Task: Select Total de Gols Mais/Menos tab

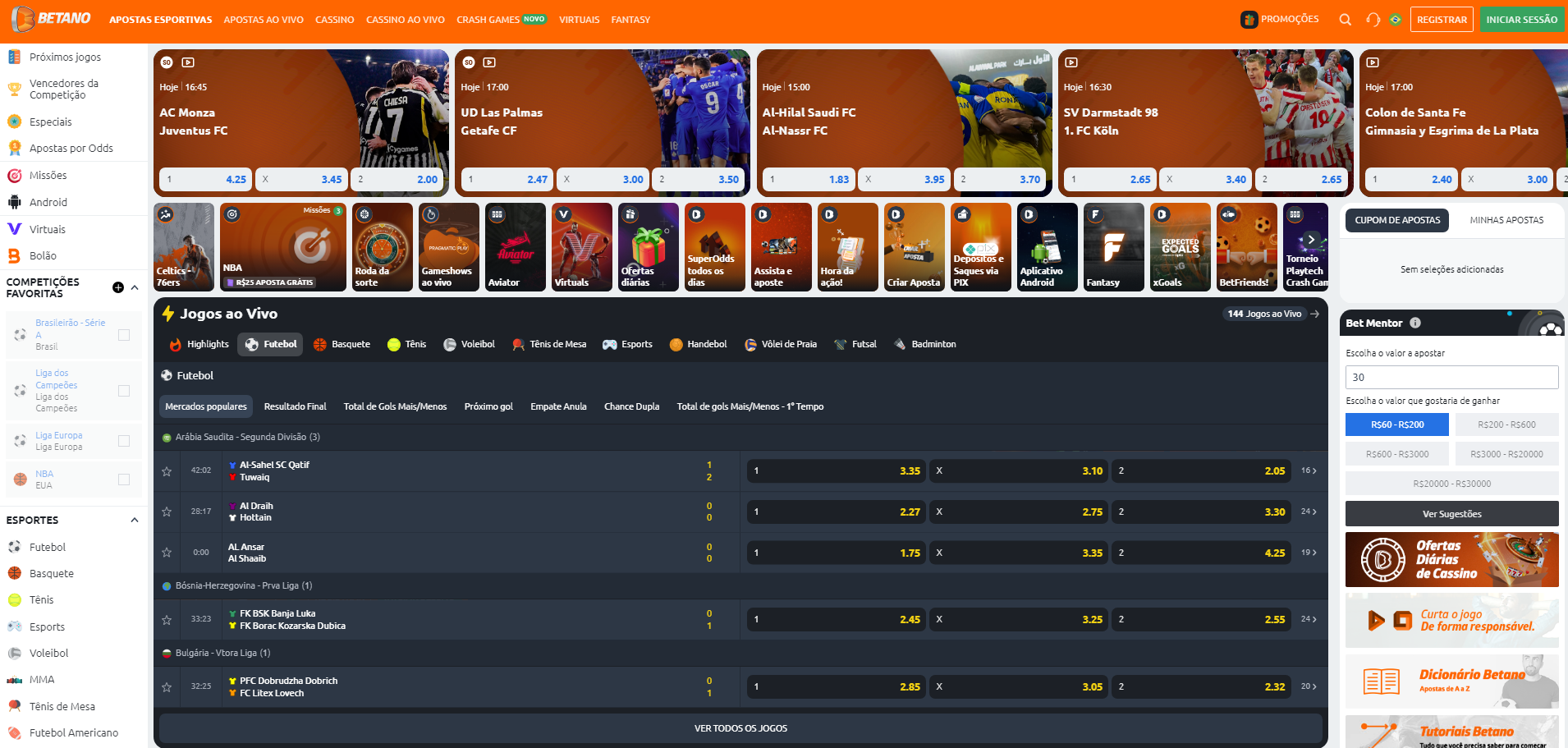Action: (x=395, y=406)
